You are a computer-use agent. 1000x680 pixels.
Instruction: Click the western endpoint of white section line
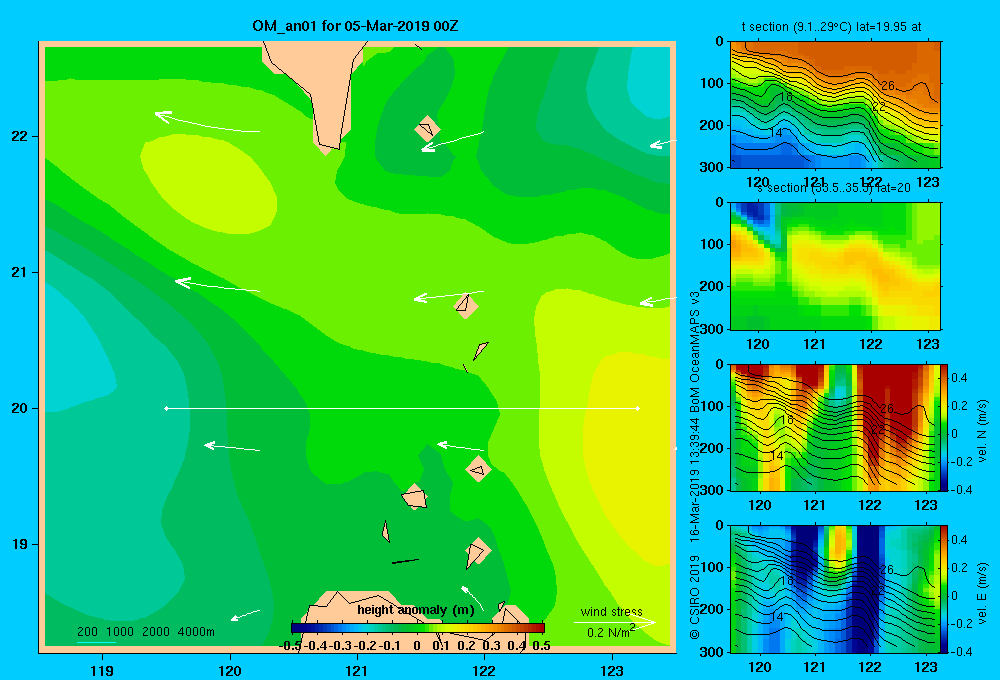pos(166,408)
